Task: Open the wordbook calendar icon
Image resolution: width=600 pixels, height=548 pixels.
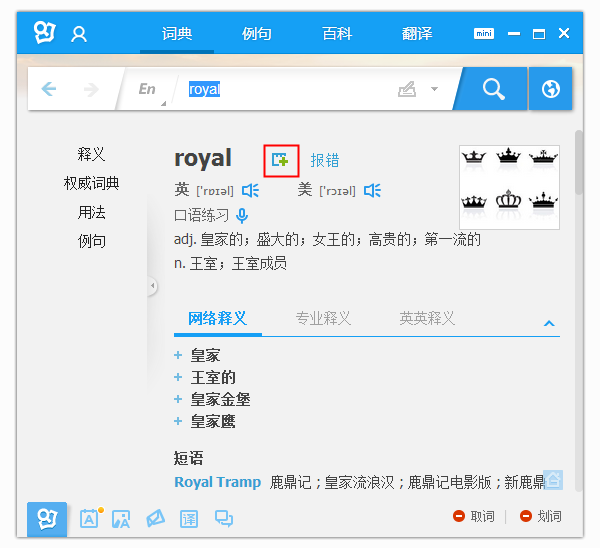Action: click(x=91, y=519)
